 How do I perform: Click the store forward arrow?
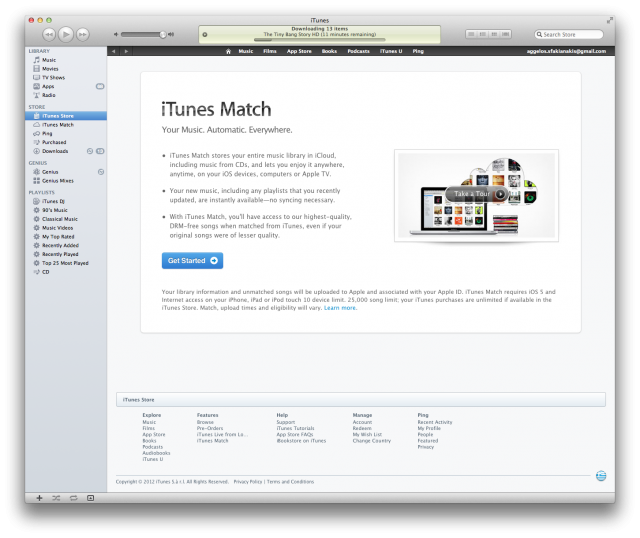pos(126,51)
